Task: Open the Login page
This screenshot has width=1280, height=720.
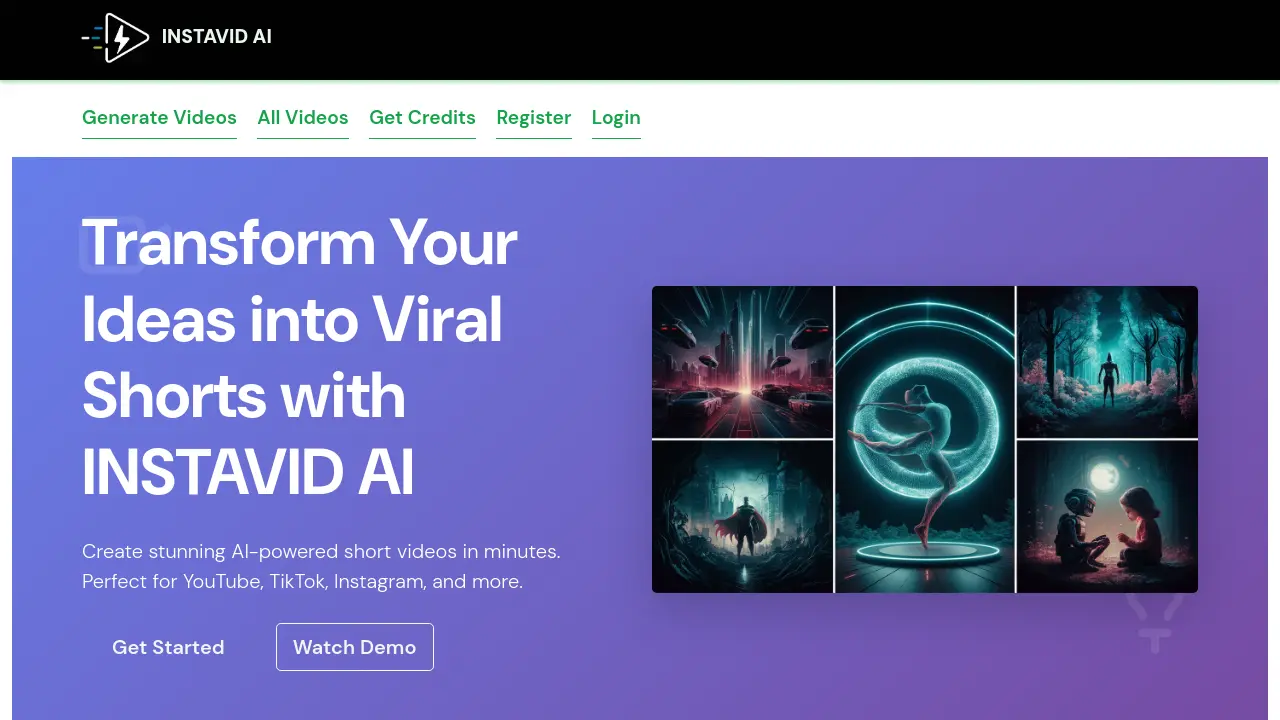Action: (616, 118)
